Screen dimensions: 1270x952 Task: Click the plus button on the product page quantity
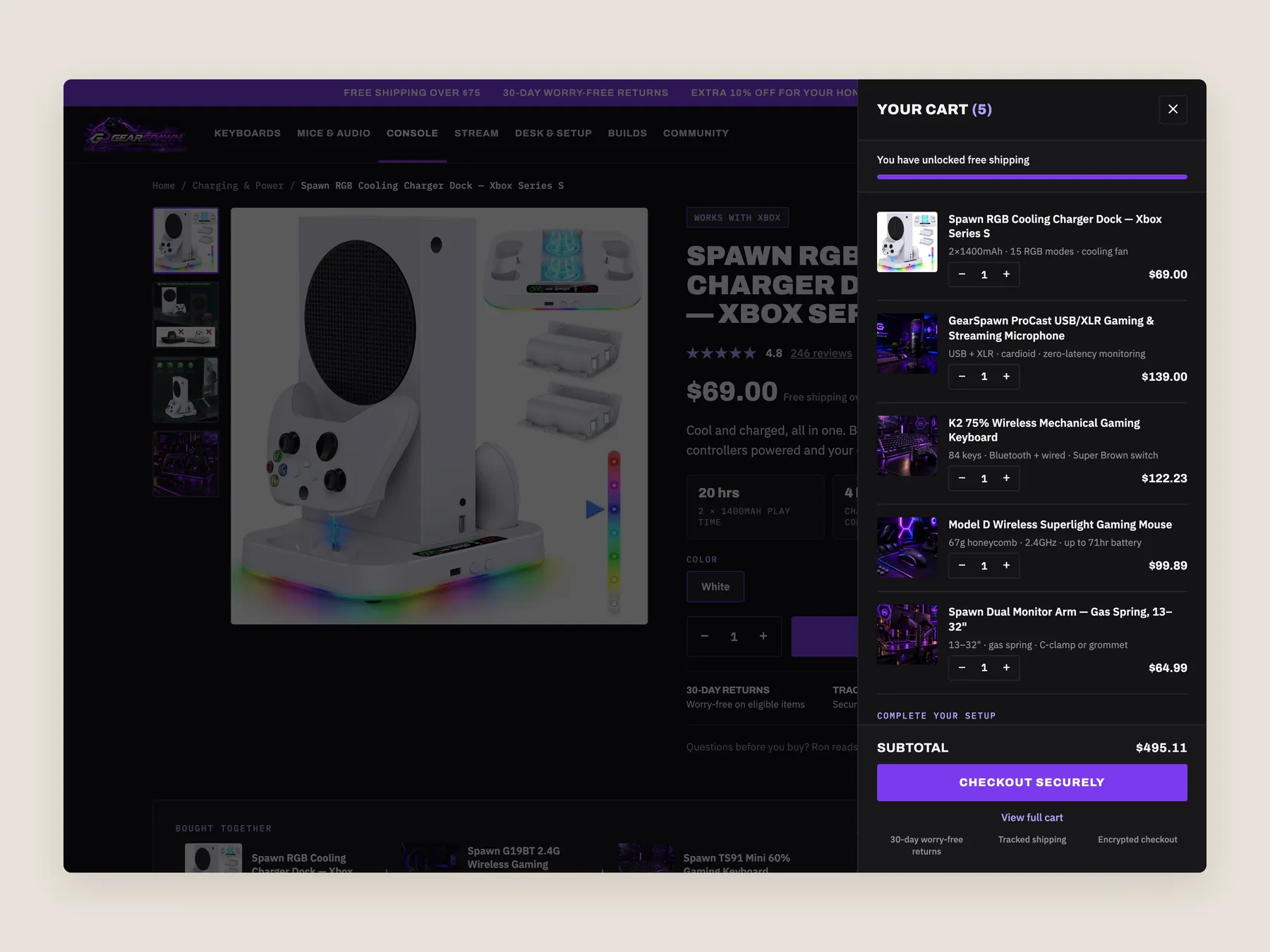(763, 636)
